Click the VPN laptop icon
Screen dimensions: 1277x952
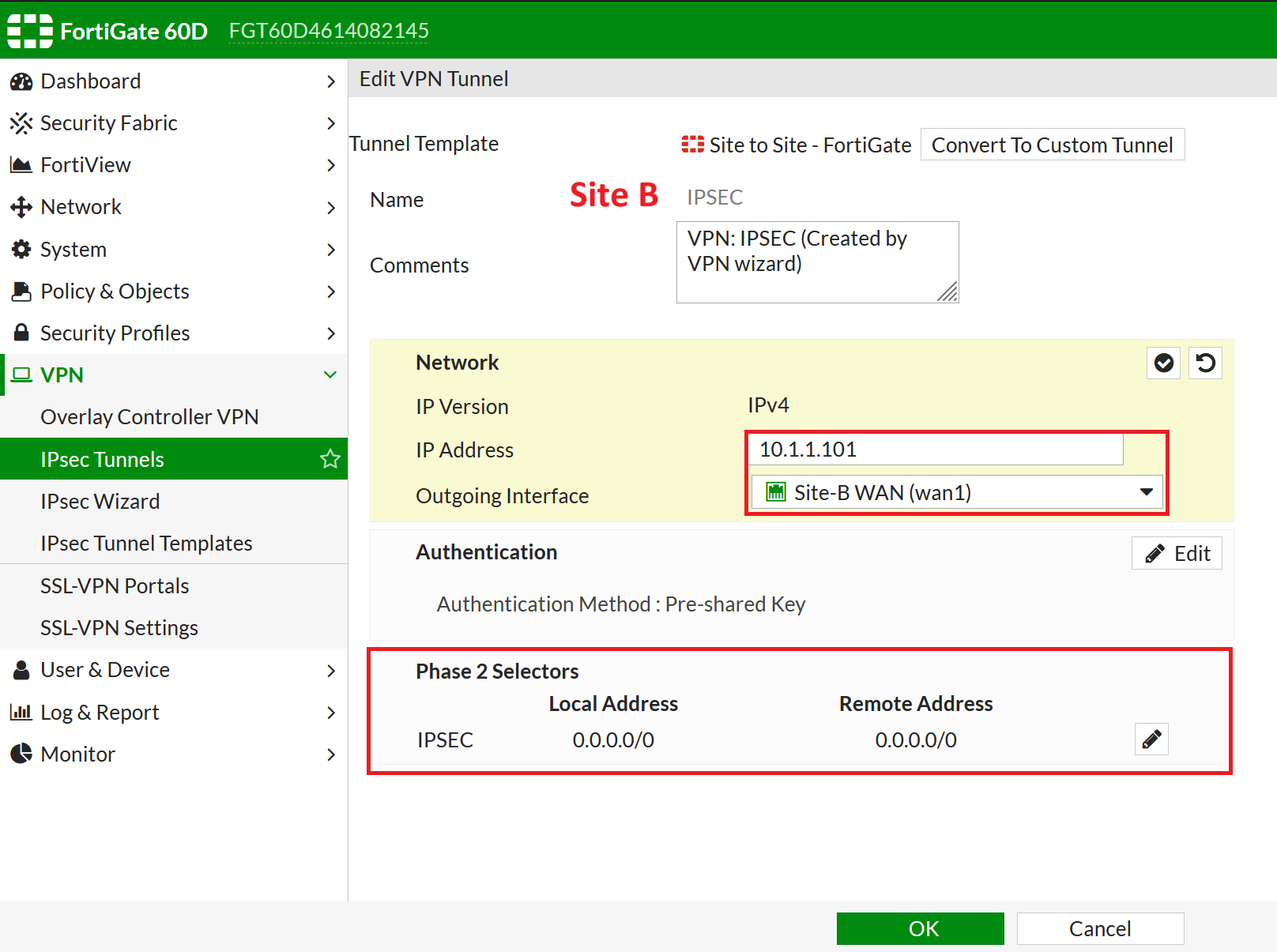(22, 374)
